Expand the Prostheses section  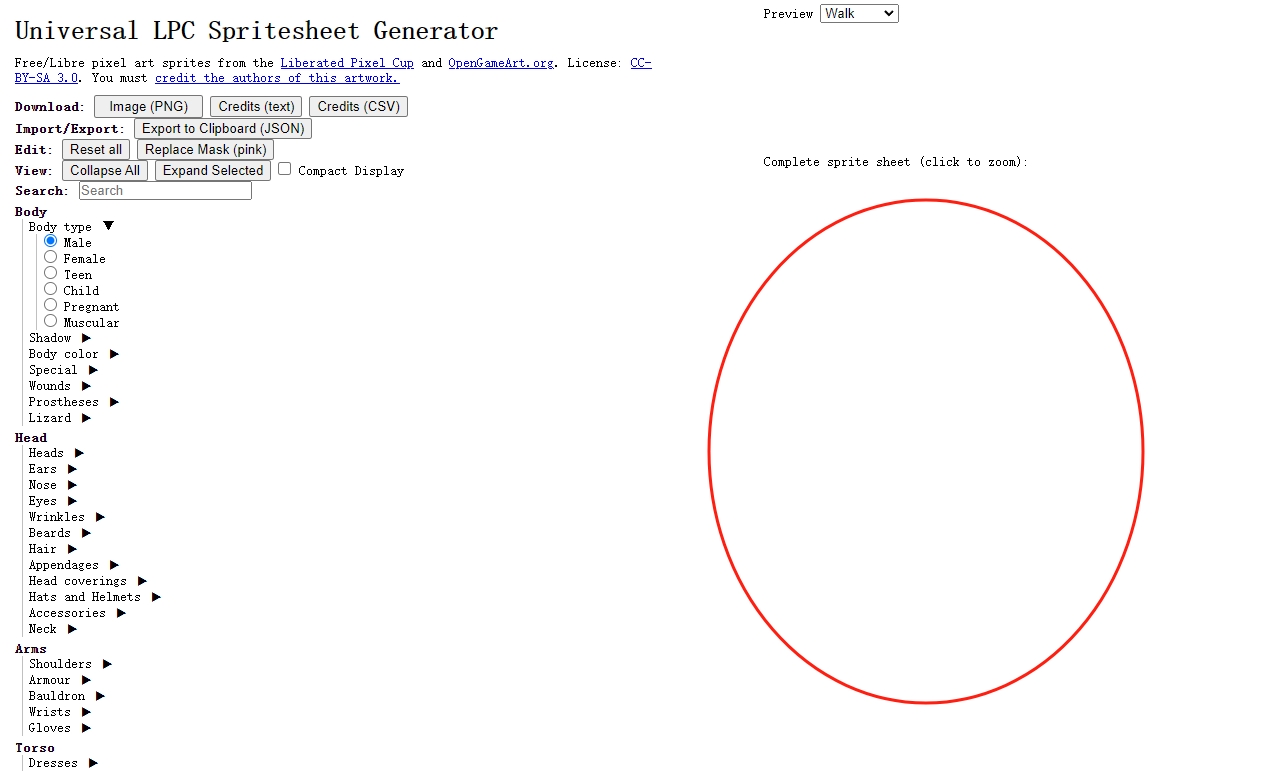click(x=73, y=402)
